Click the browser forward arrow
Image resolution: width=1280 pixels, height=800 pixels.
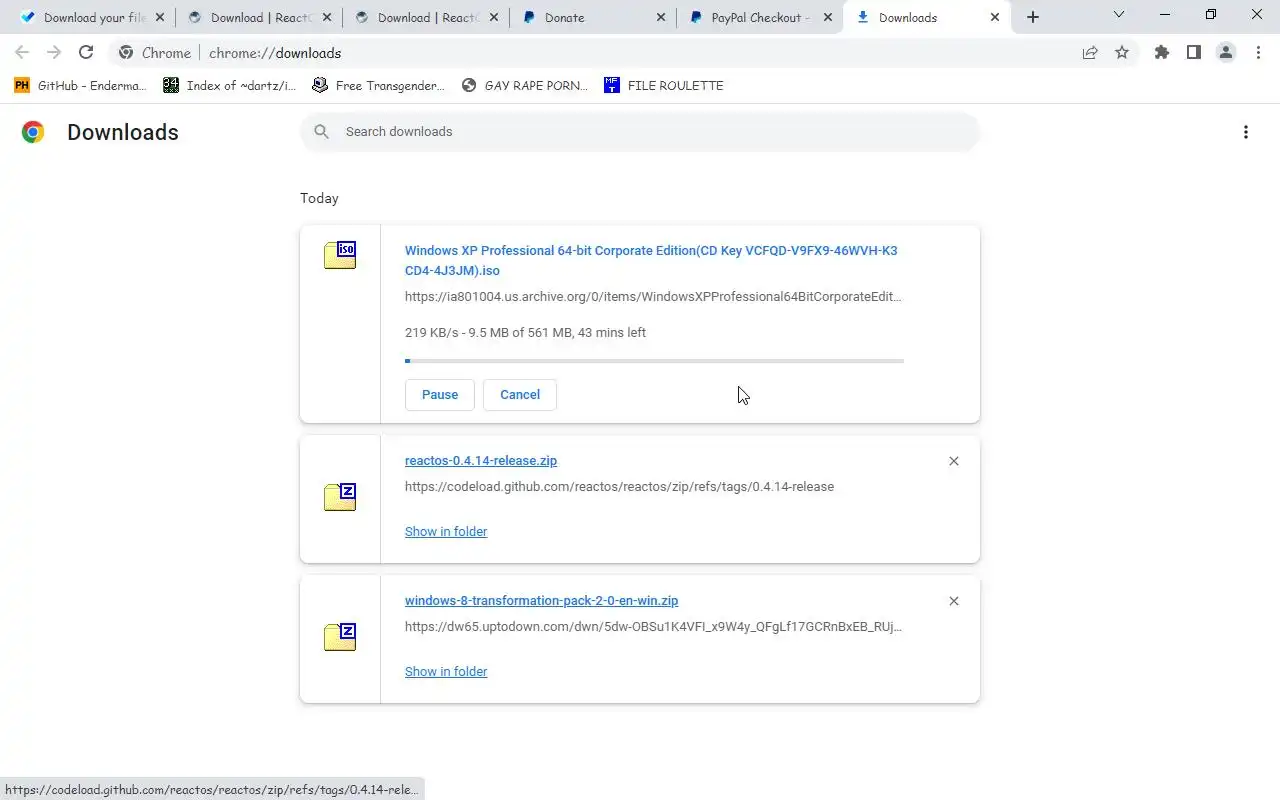tap(54, 53)
